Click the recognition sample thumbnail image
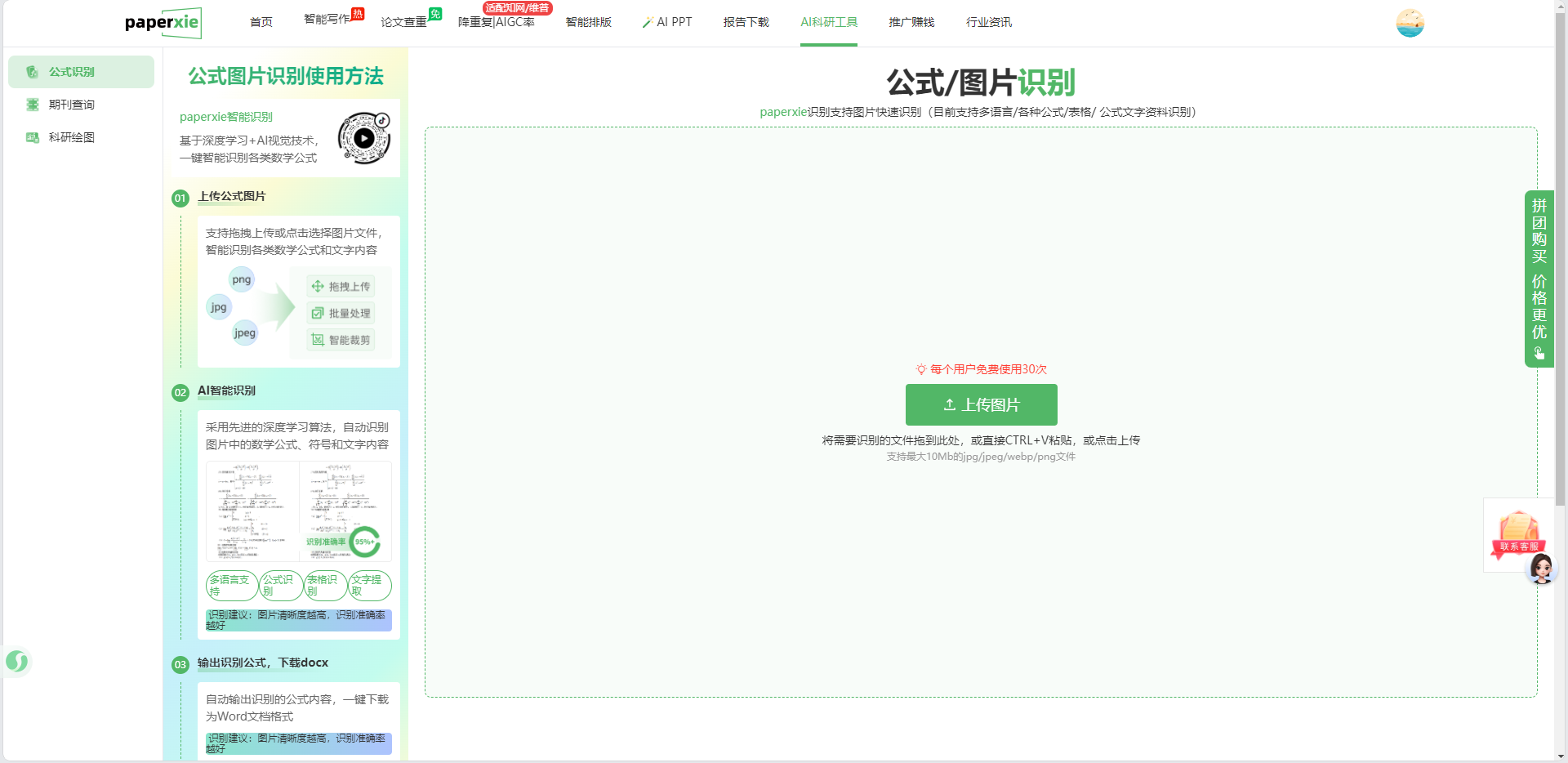Screen dimensions: 1568x763 click(298, 511)
